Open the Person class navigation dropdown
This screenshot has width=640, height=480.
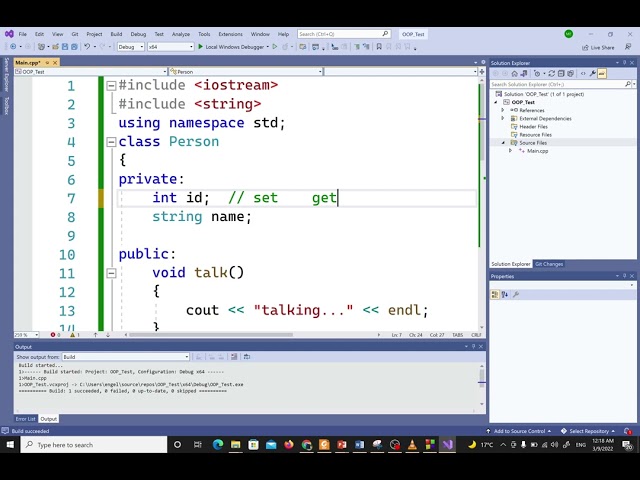[247, 71]
